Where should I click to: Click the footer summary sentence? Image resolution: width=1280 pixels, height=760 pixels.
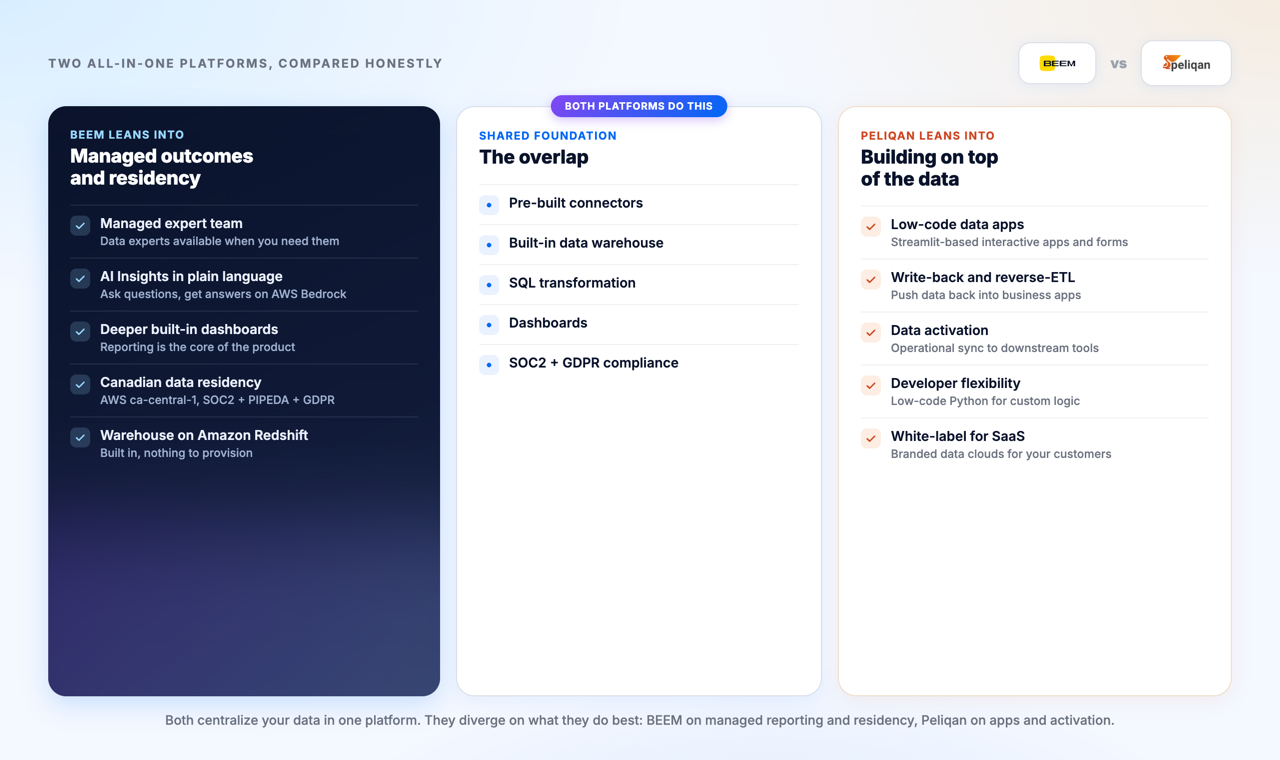point(640,721)
